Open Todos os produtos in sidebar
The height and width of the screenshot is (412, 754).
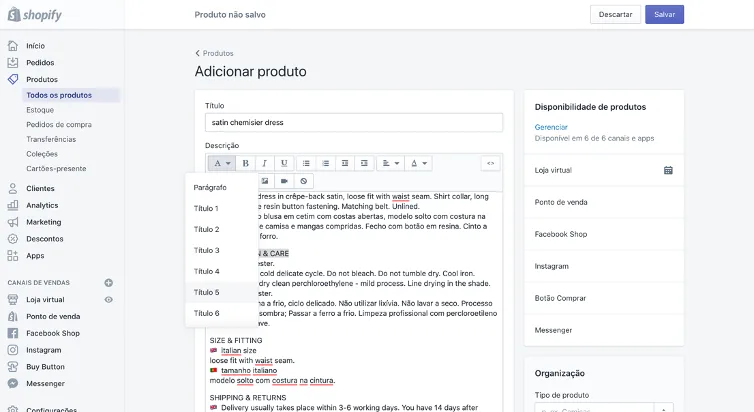(71, 95)
